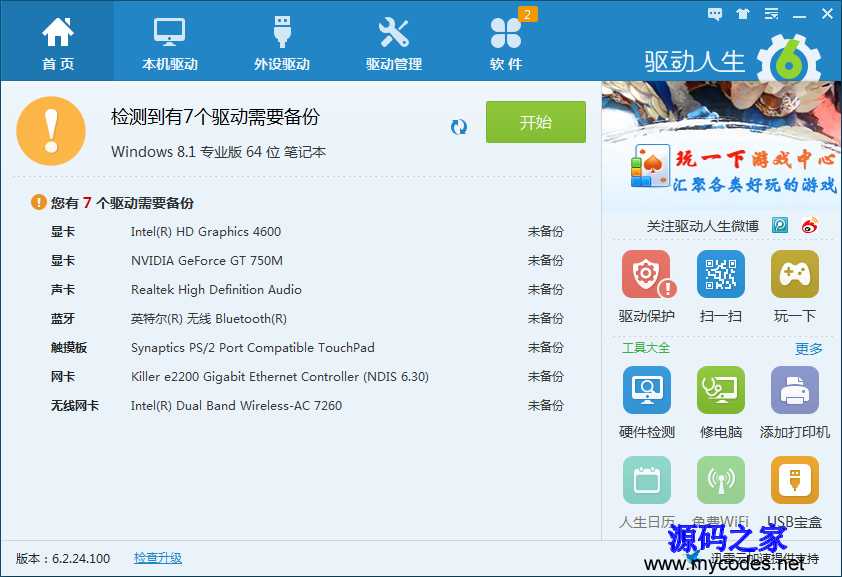Click the 软件 notification badge 2
Image resolution: width=842 pixels, height=577 pixels.
(x=527, y=14)
